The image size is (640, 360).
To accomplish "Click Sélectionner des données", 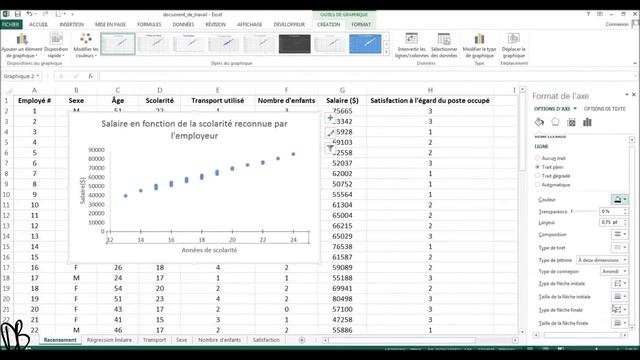I will (x=444, y=46).
